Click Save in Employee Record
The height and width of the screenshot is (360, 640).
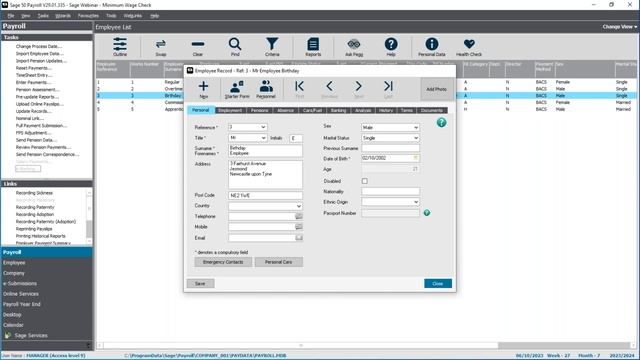pyautogui.click(x=200, y=283)
